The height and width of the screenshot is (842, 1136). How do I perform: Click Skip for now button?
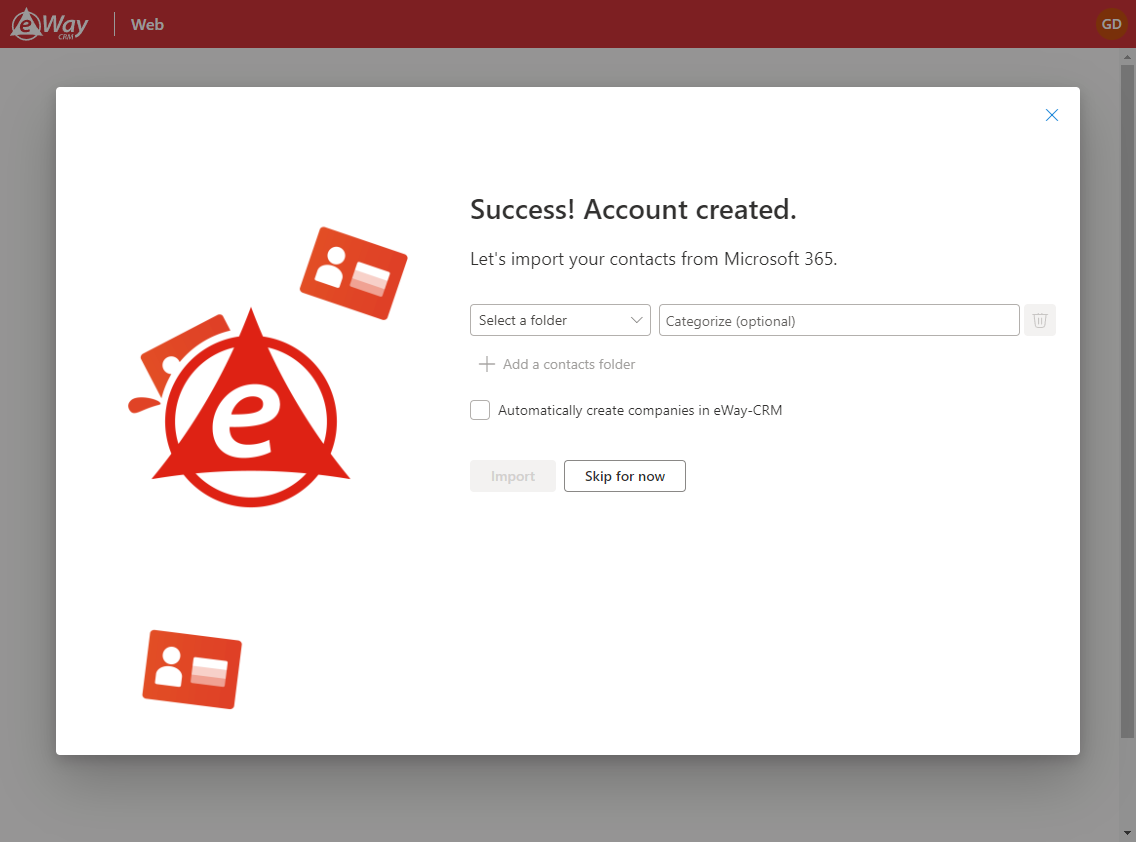(625, 476)
